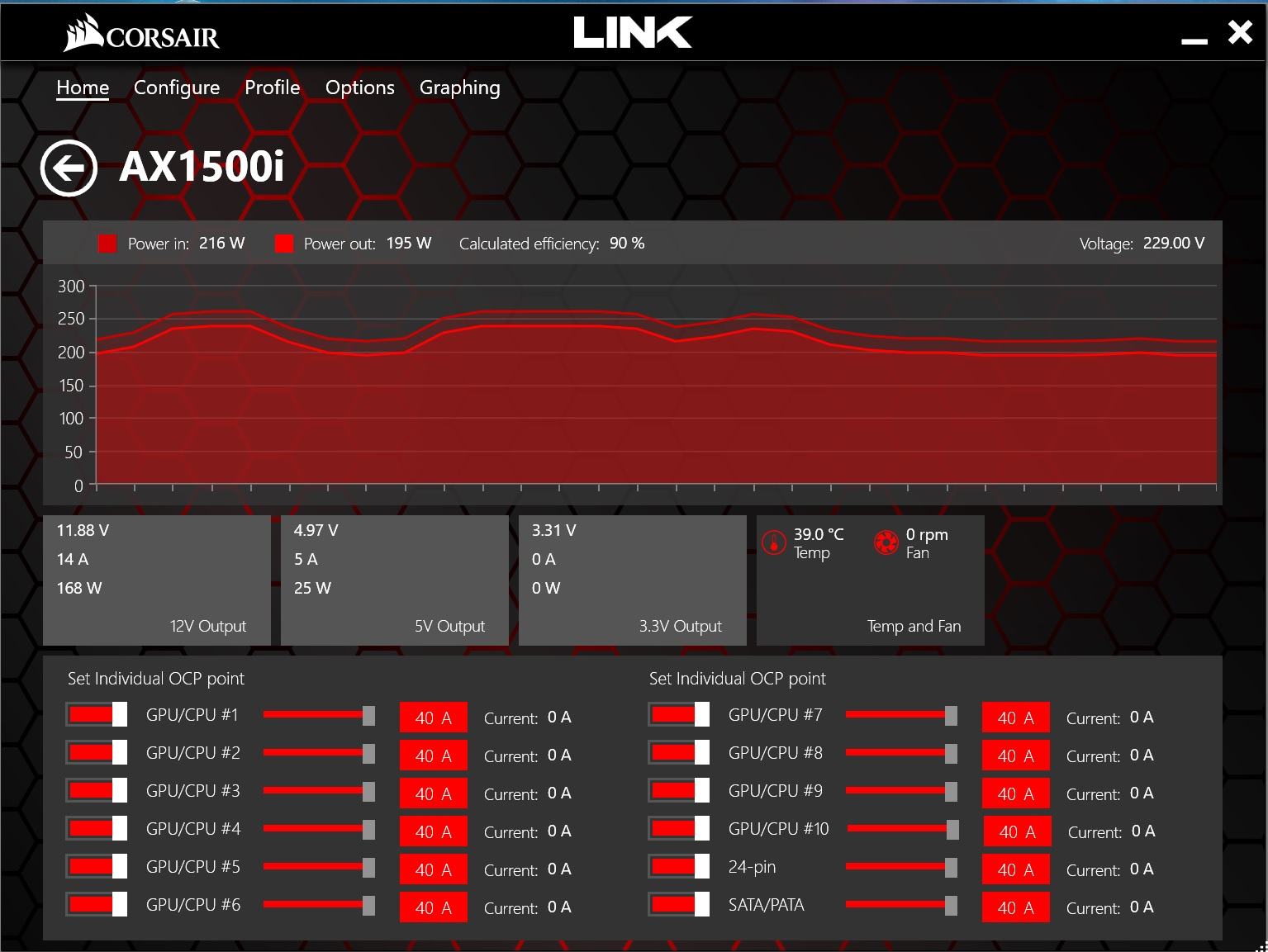Screen dimensions: 1268x952
Task: Click the GPU/CPU #3 OCP slider
Action: (x=319, y=791)
